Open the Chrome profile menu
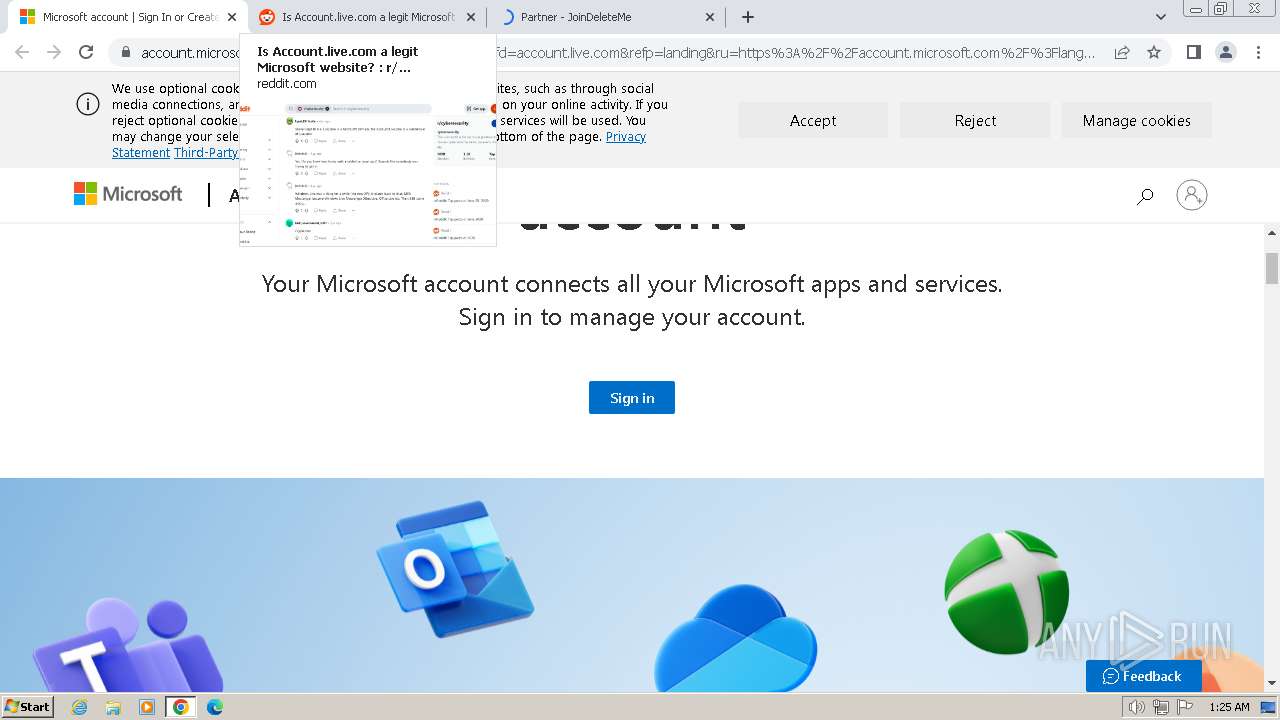The height and width of the screenshot is (720, 1280). click(1225, 52)
